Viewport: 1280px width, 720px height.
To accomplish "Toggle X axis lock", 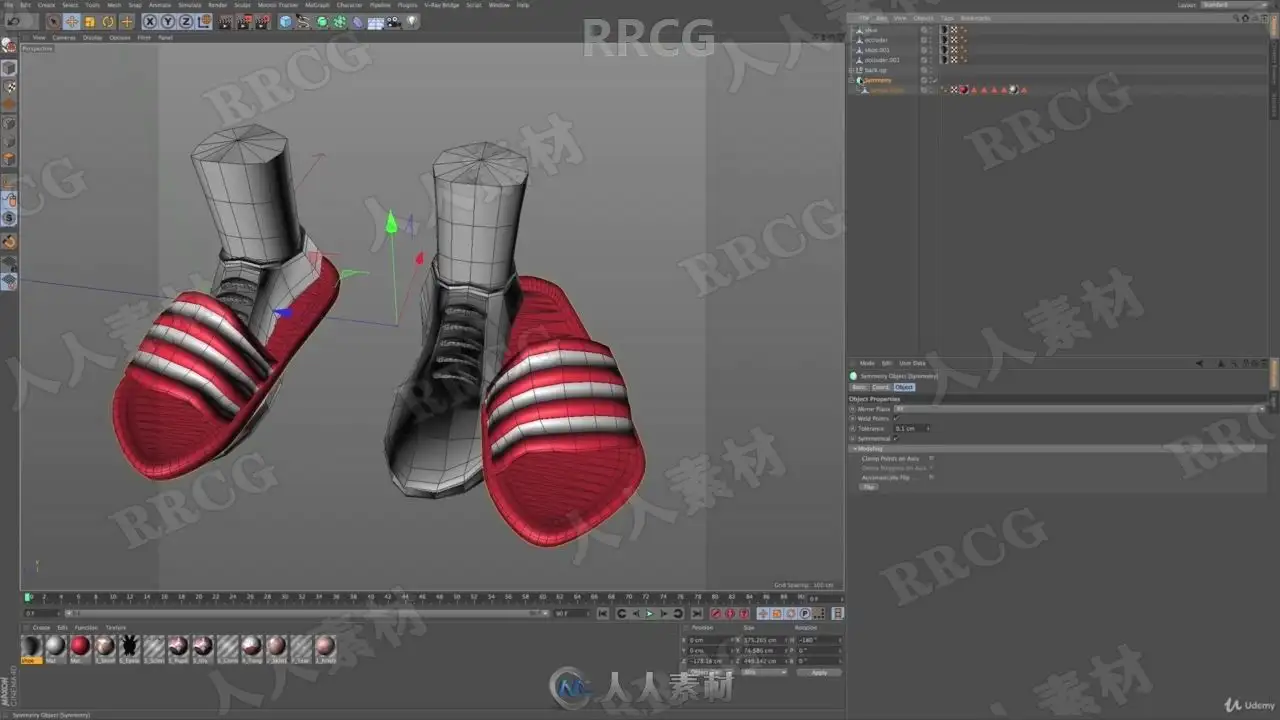I will [x=150, y=22].
